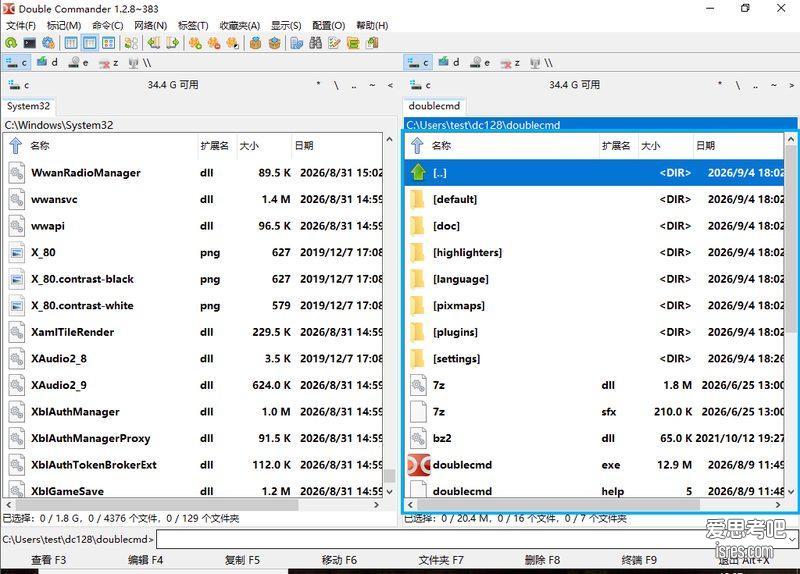This screenshot has height=574, width=800.
Task: Open network \\ in the right drive bar
Action: coord(541,63)
